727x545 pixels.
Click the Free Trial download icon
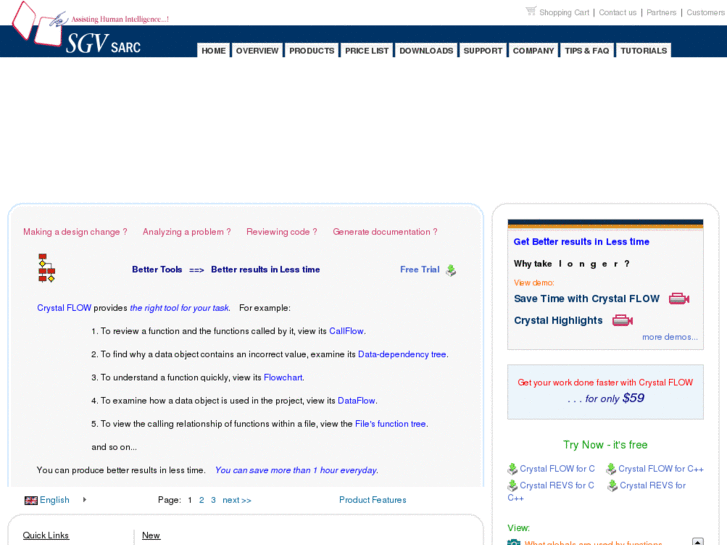pos(451,270)
